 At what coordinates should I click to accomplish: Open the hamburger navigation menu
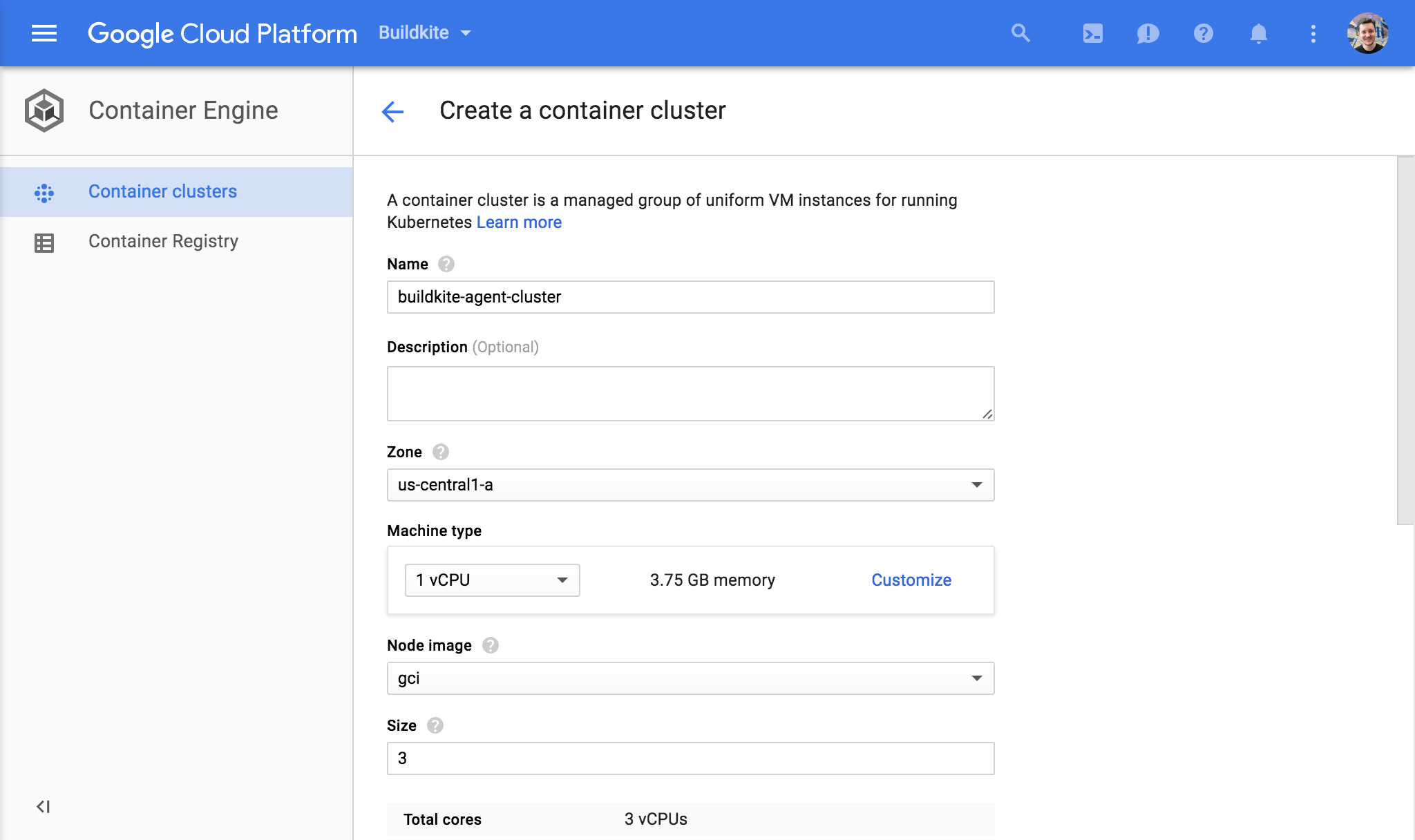tap(44, 33)
